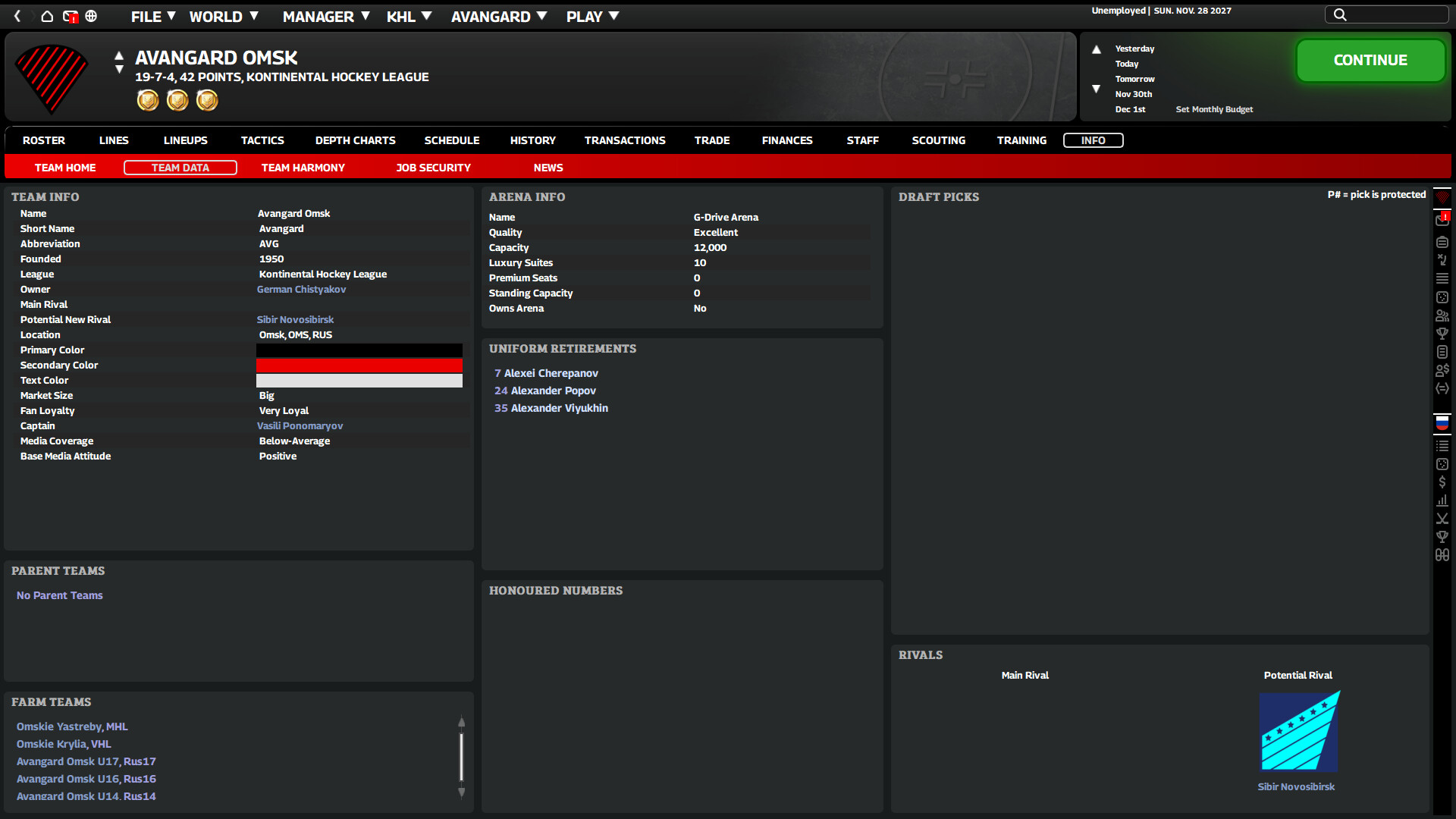Image resolution: width=1456 pixels, height=819 pixels.
Task: Open the MANAGER dropdown in the menu bar
Action: point(318,16)
